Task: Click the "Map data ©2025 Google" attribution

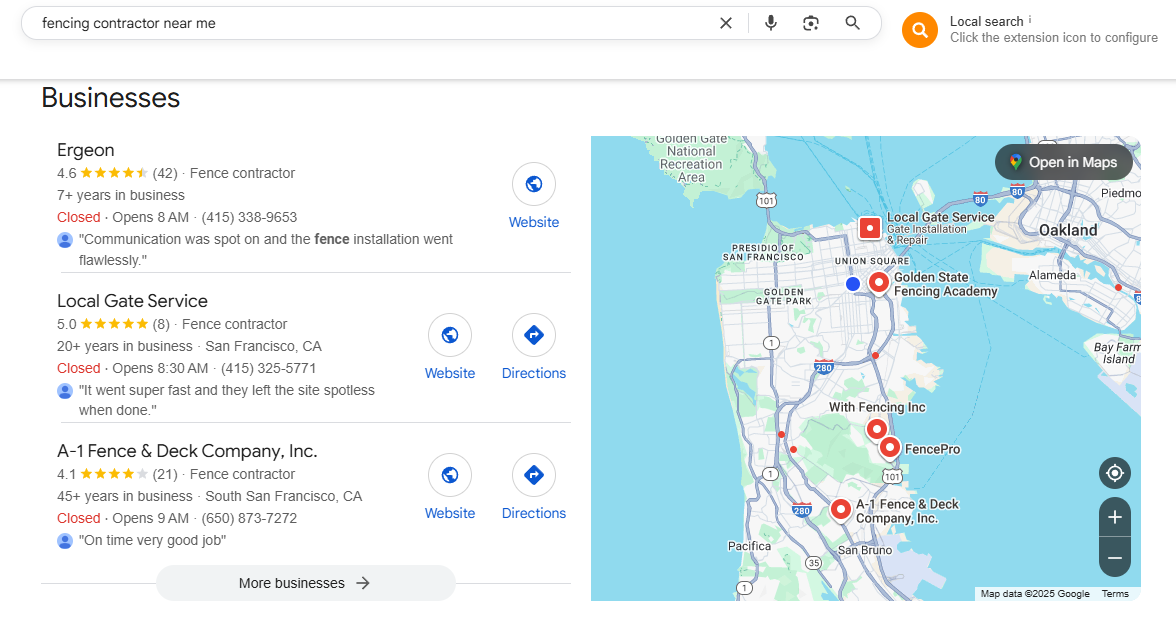Action: click(1035, 594)
